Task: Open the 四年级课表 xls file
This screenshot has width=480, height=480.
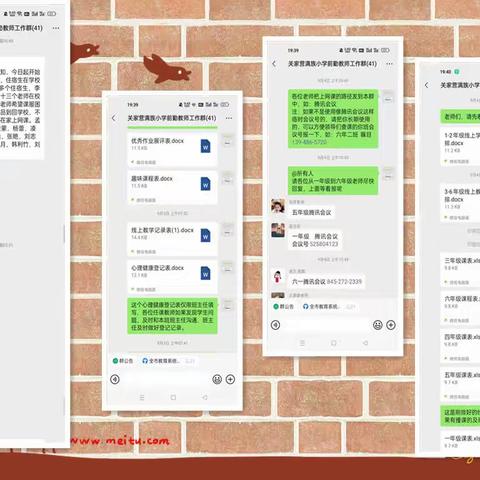Action: click(460, 346)
